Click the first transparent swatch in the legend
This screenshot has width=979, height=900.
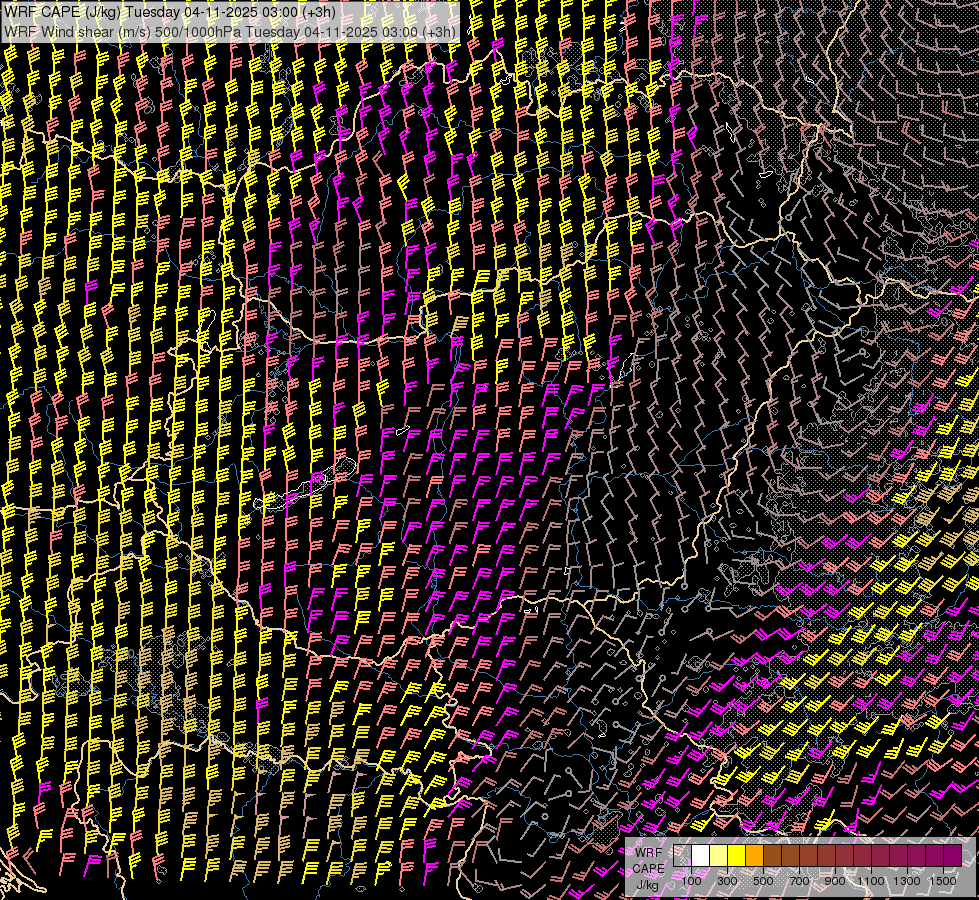pyautogui.click(x=682, y=856)
